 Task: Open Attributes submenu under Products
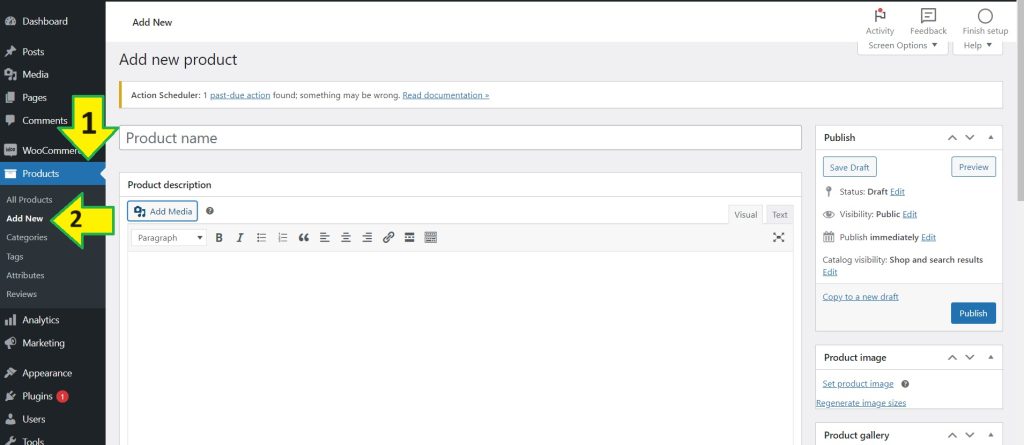(x=25, y=275)
